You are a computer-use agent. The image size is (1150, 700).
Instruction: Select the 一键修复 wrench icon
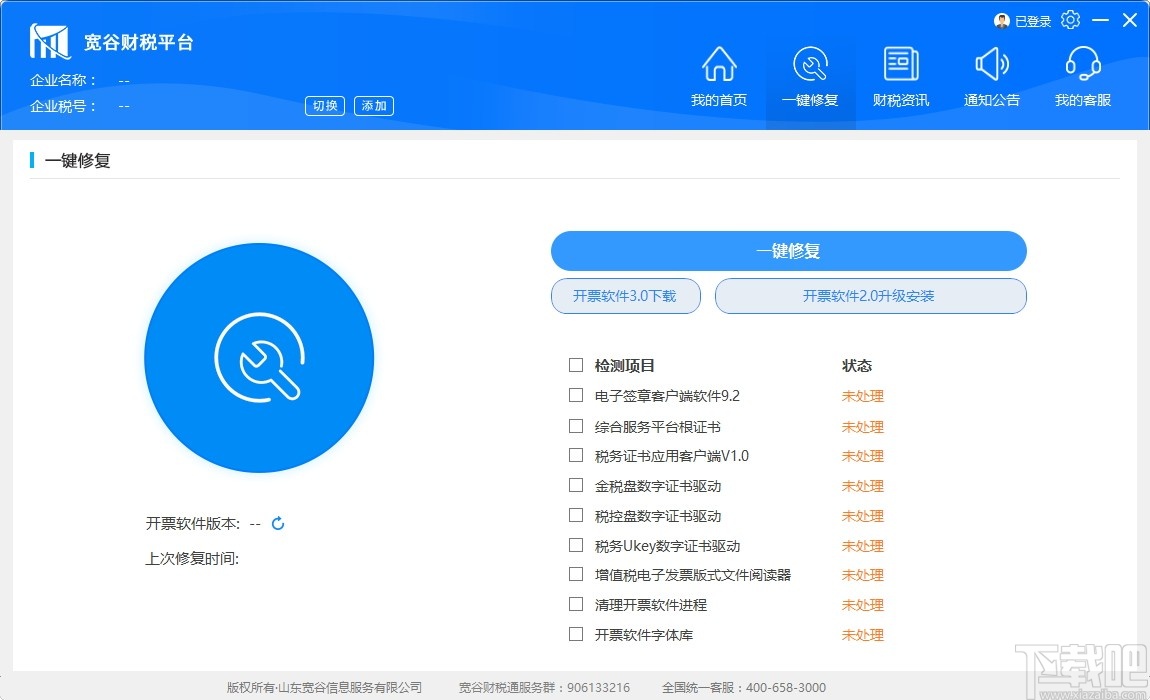(x=810, y=65)
